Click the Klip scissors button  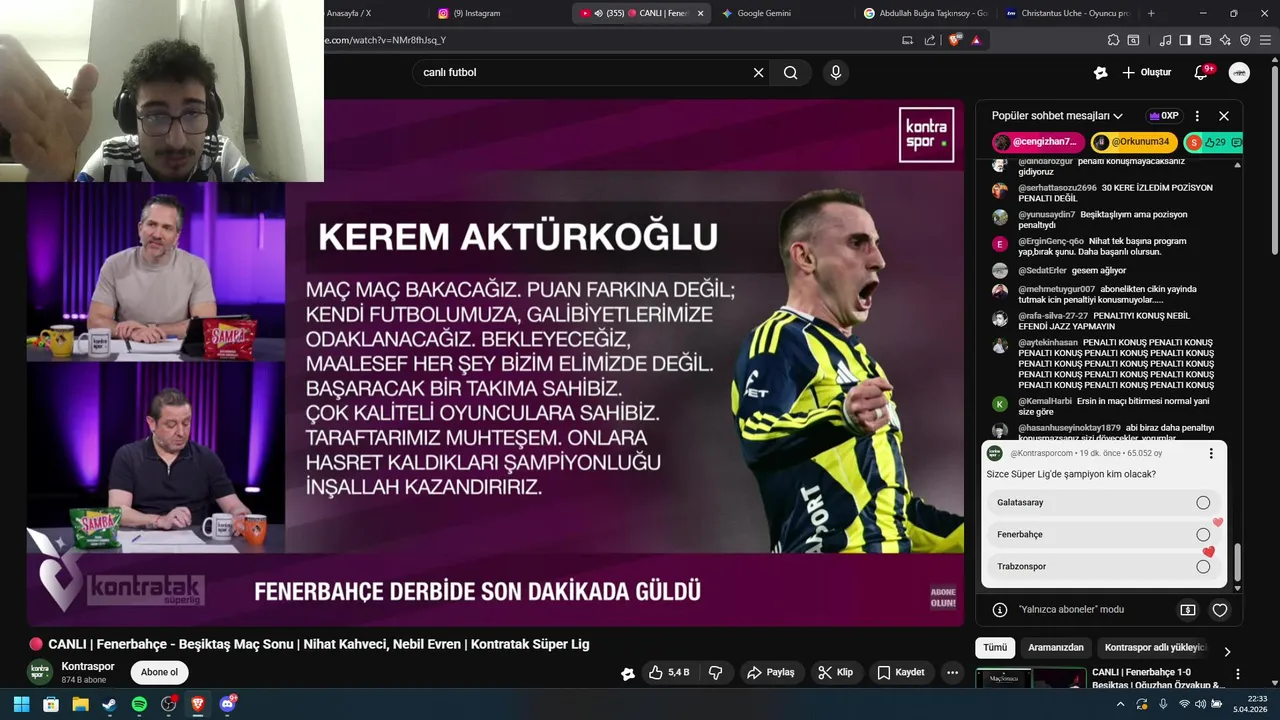click(836, 672)
